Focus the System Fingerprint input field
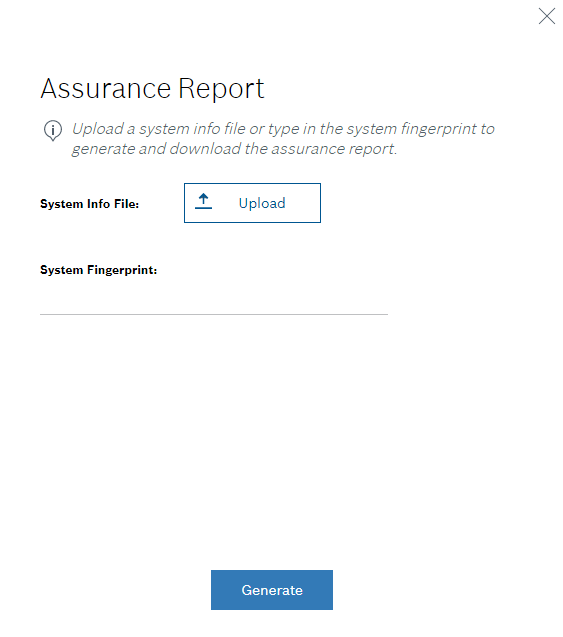The height and width of the screenshot is (637, 563). pos(214,301)
